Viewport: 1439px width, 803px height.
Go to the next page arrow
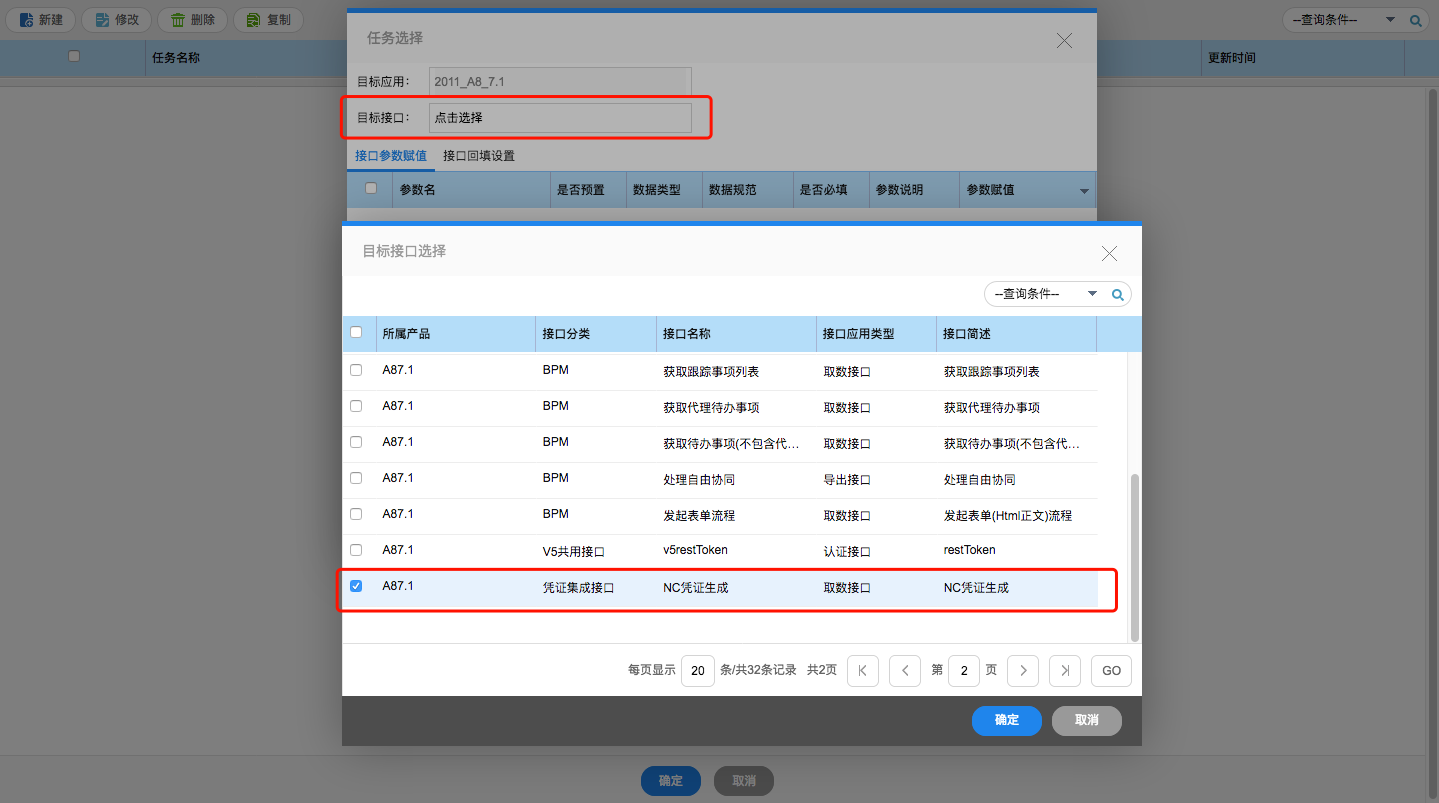(x=1022, y=671)
